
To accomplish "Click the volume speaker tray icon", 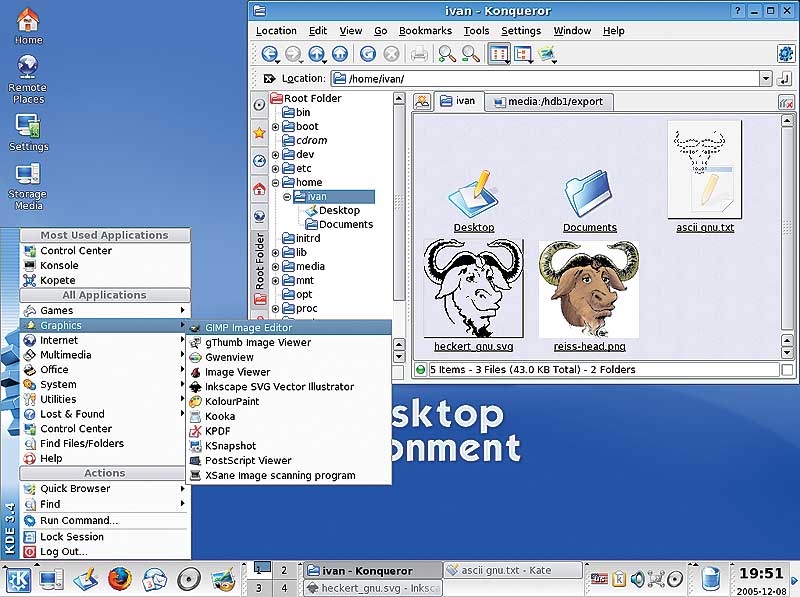I will click(x=637, y=579).
